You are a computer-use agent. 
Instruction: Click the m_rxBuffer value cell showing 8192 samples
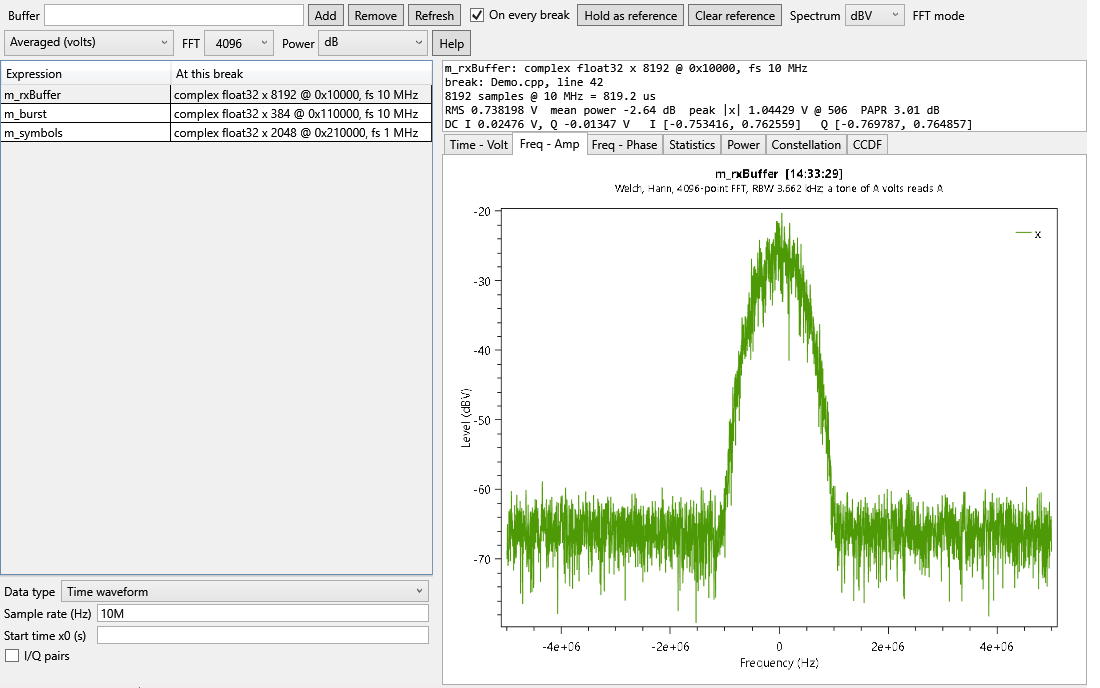tap(301, 95)
